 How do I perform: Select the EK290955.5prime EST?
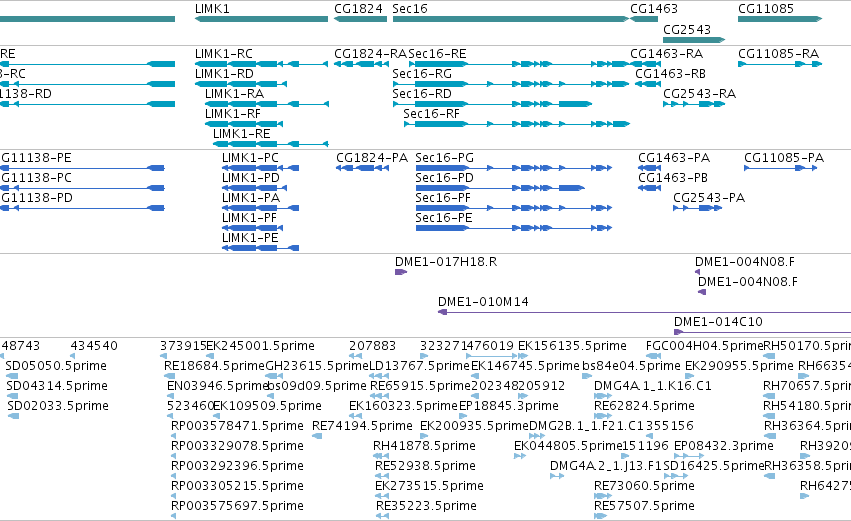690,376
